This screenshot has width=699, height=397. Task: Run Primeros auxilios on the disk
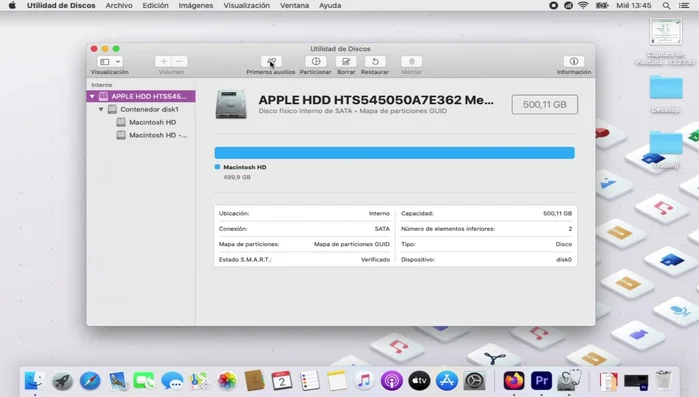[x=271, y=61]
